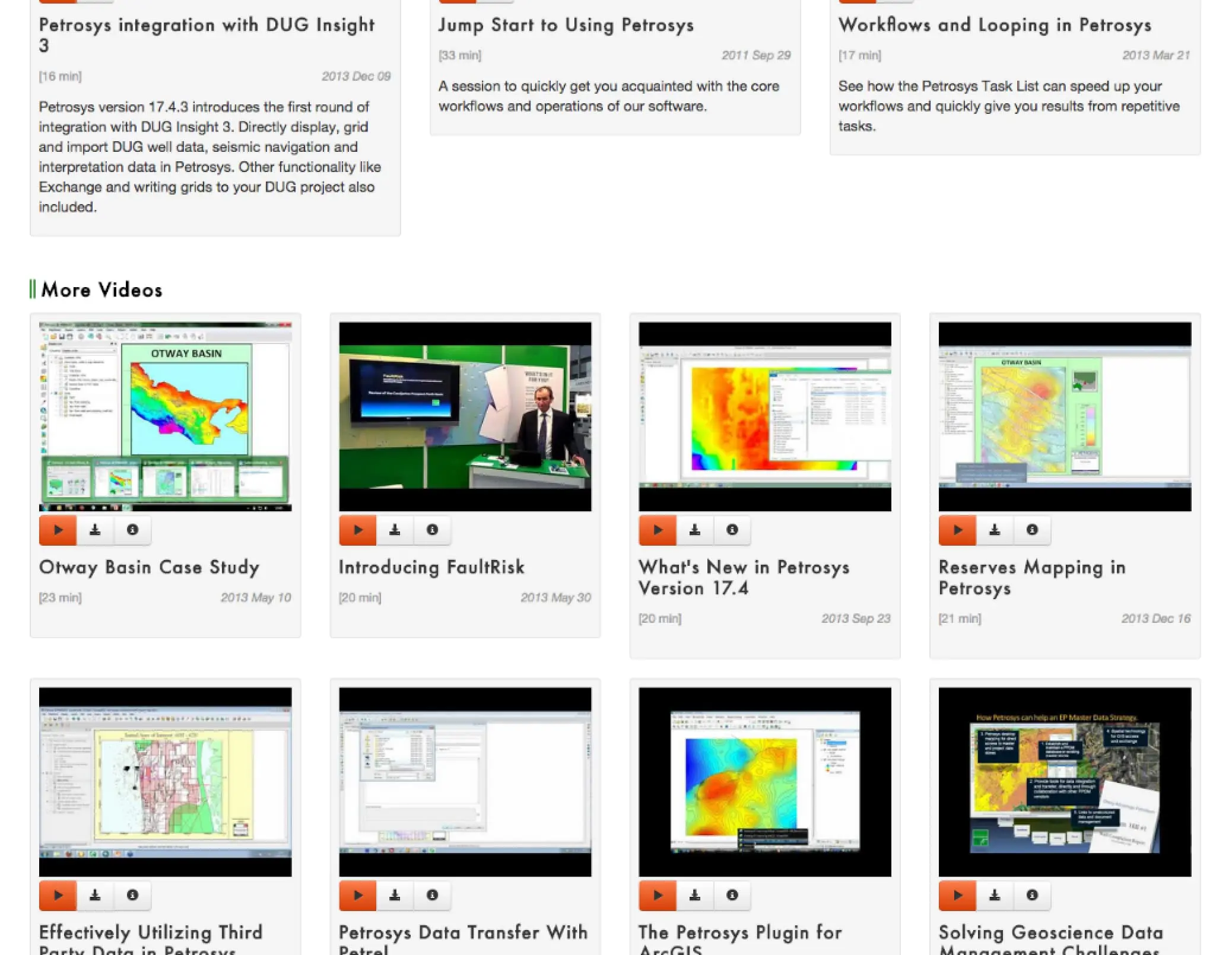Open Data Transfer With Petrel thumbnail
The width and height of the screenshot is (1232, 955).
point(465,782)
